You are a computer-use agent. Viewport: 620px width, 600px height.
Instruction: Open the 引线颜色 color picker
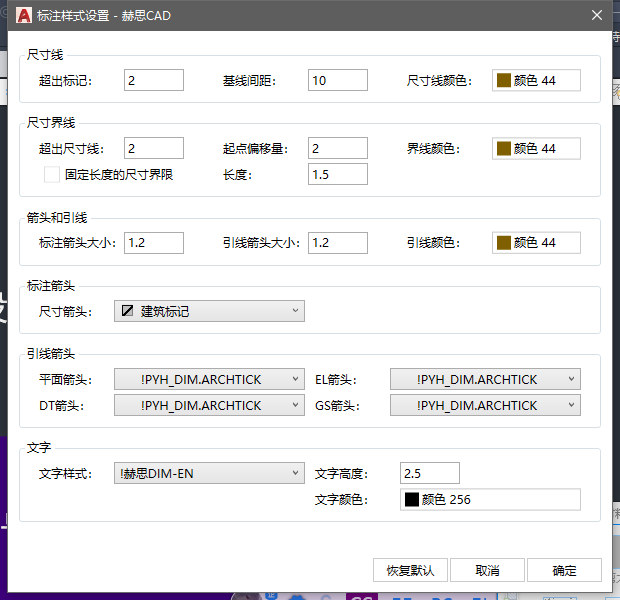coord(536,242)
